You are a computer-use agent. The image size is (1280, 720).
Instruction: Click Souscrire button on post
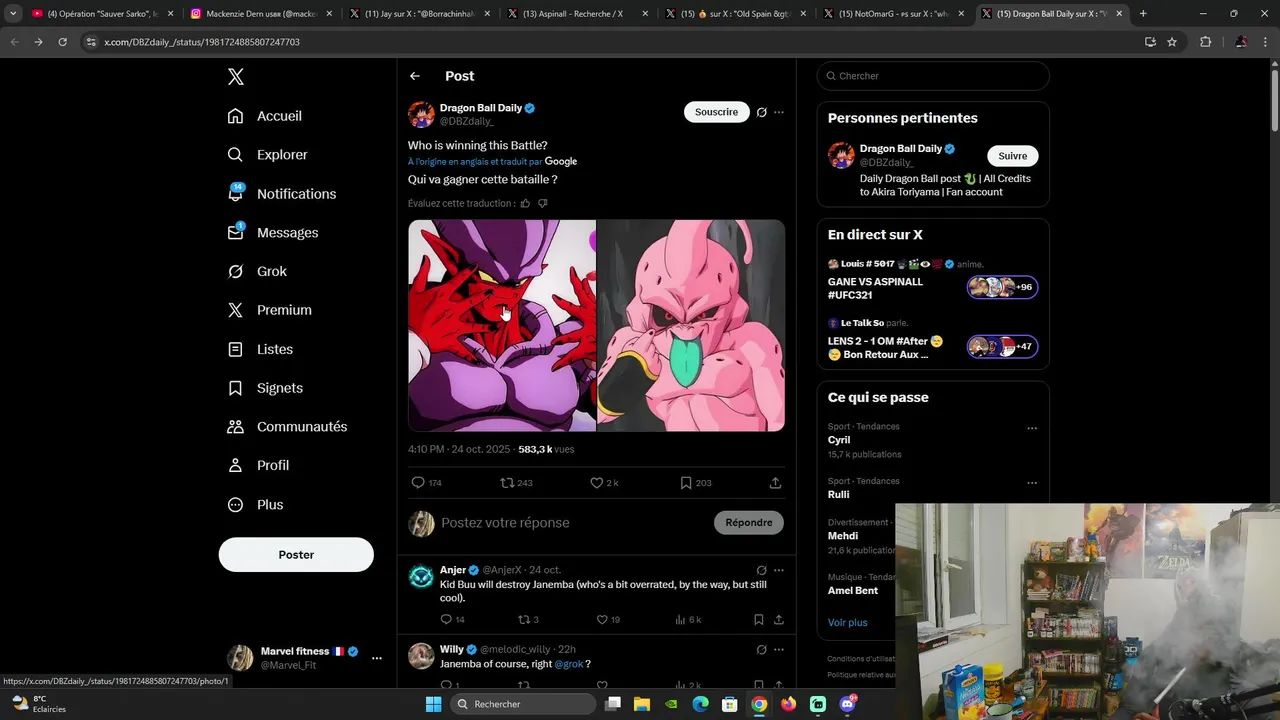(x=717, y=112)
